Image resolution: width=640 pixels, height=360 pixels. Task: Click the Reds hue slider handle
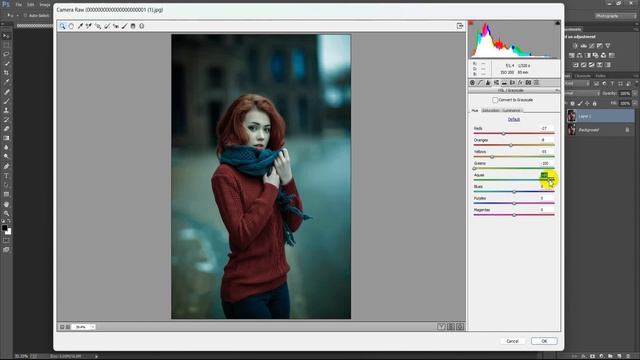[x=503, y=133]
